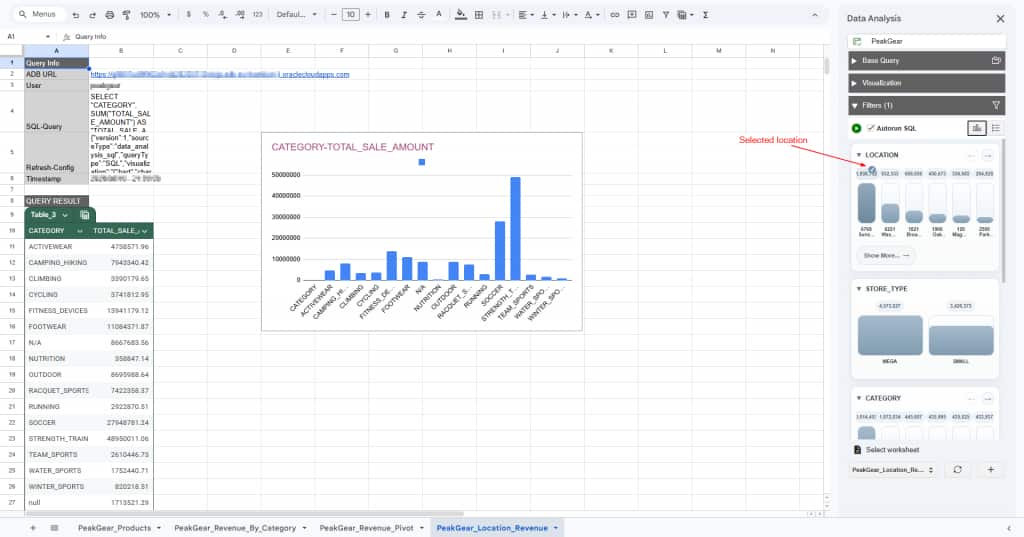Open the horizontal align dropdown
Viewport: 1024px width, 537px height.
click(x=526, y=14)
